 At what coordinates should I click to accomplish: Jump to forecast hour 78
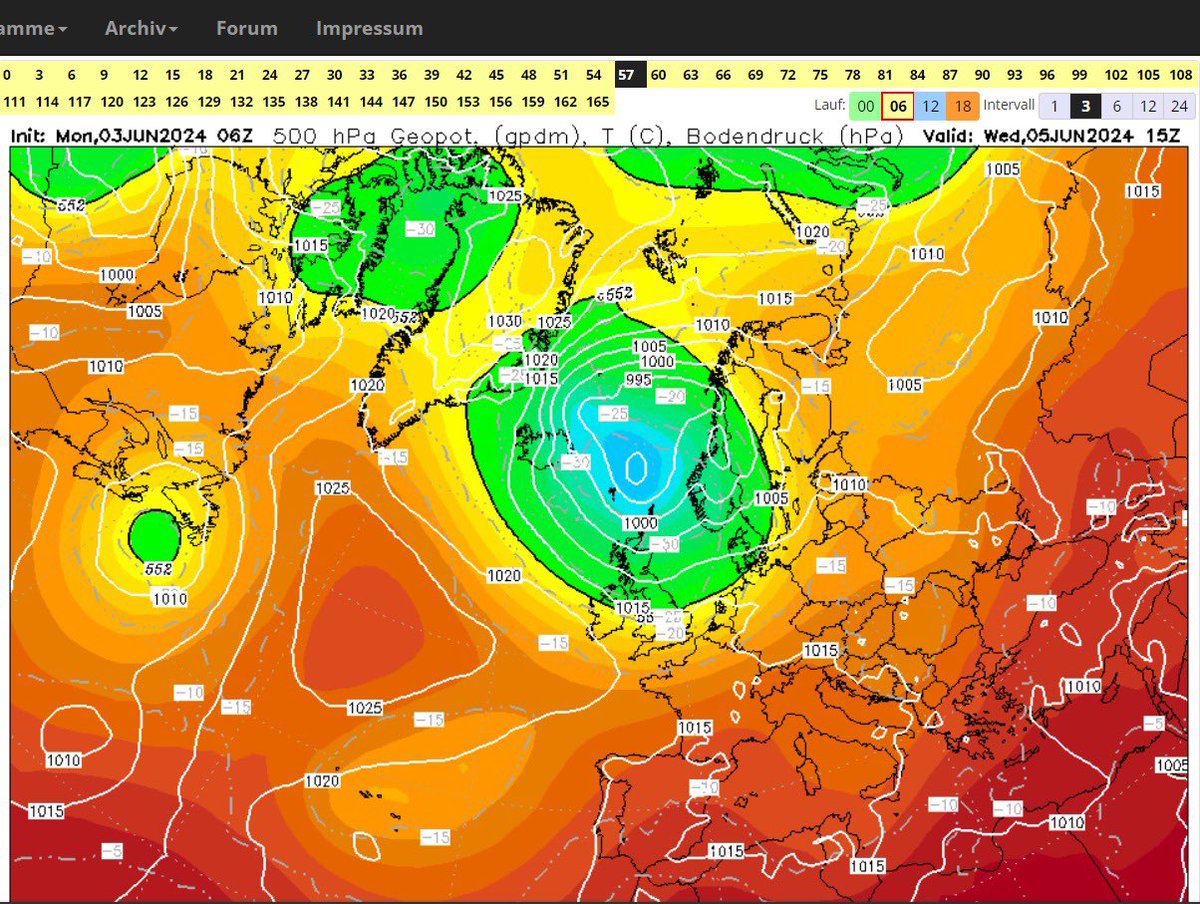[x=852, y=75]
